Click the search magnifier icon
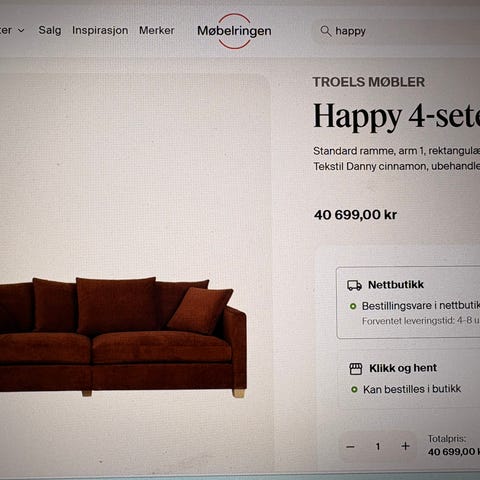The width and height of the screenshot is (480, 480). click(x=325, y=31)
